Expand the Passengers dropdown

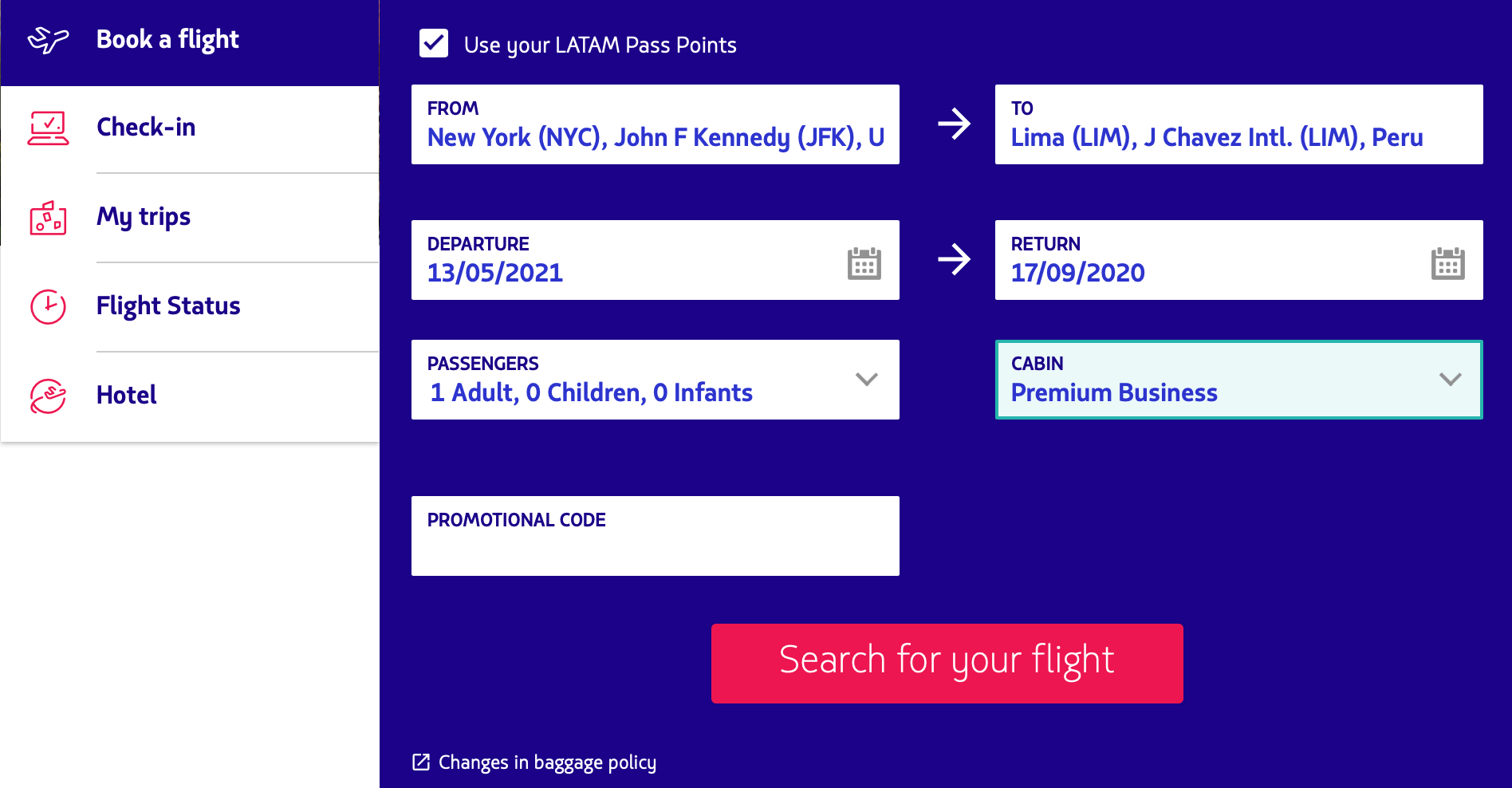point(867,380)
